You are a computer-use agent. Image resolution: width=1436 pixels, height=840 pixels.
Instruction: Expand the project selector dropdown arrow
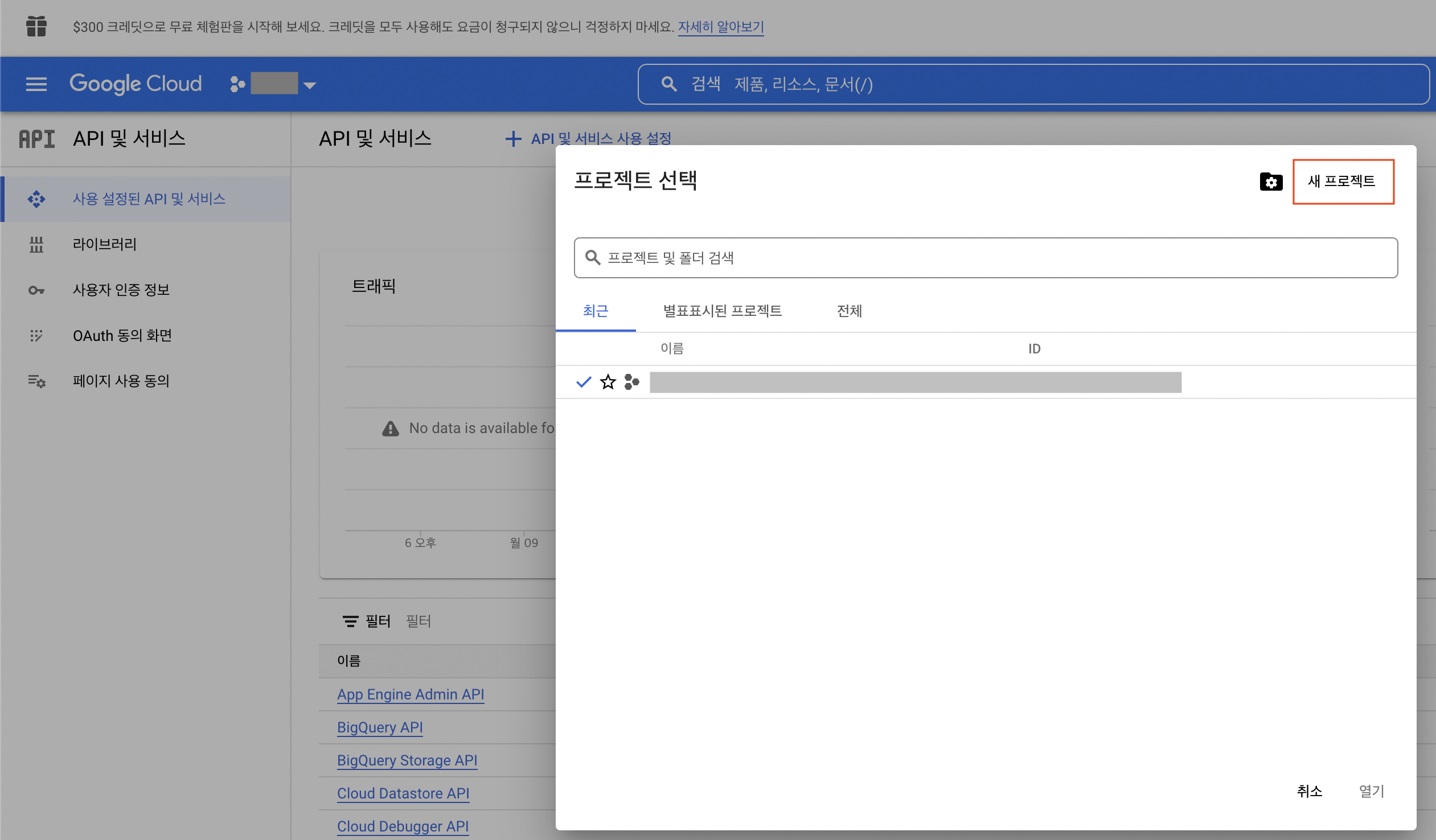tap(309, 85)
